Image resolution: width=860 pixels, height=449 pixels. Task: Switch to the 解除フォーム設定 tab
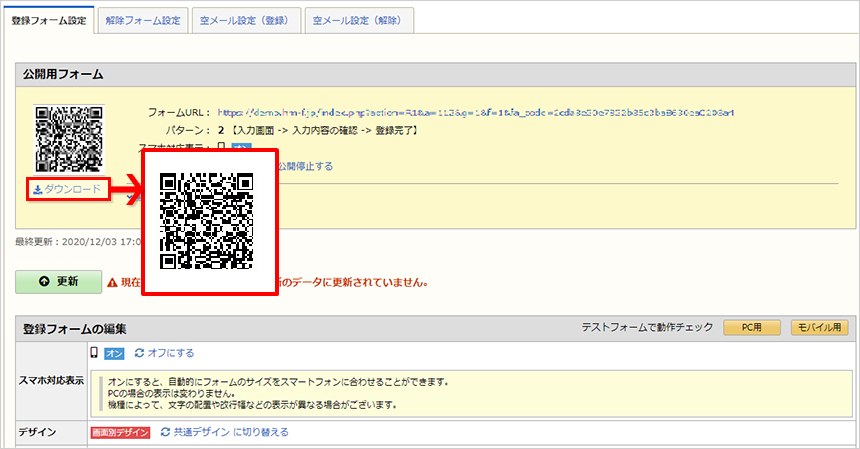click(x=143, y=20)
